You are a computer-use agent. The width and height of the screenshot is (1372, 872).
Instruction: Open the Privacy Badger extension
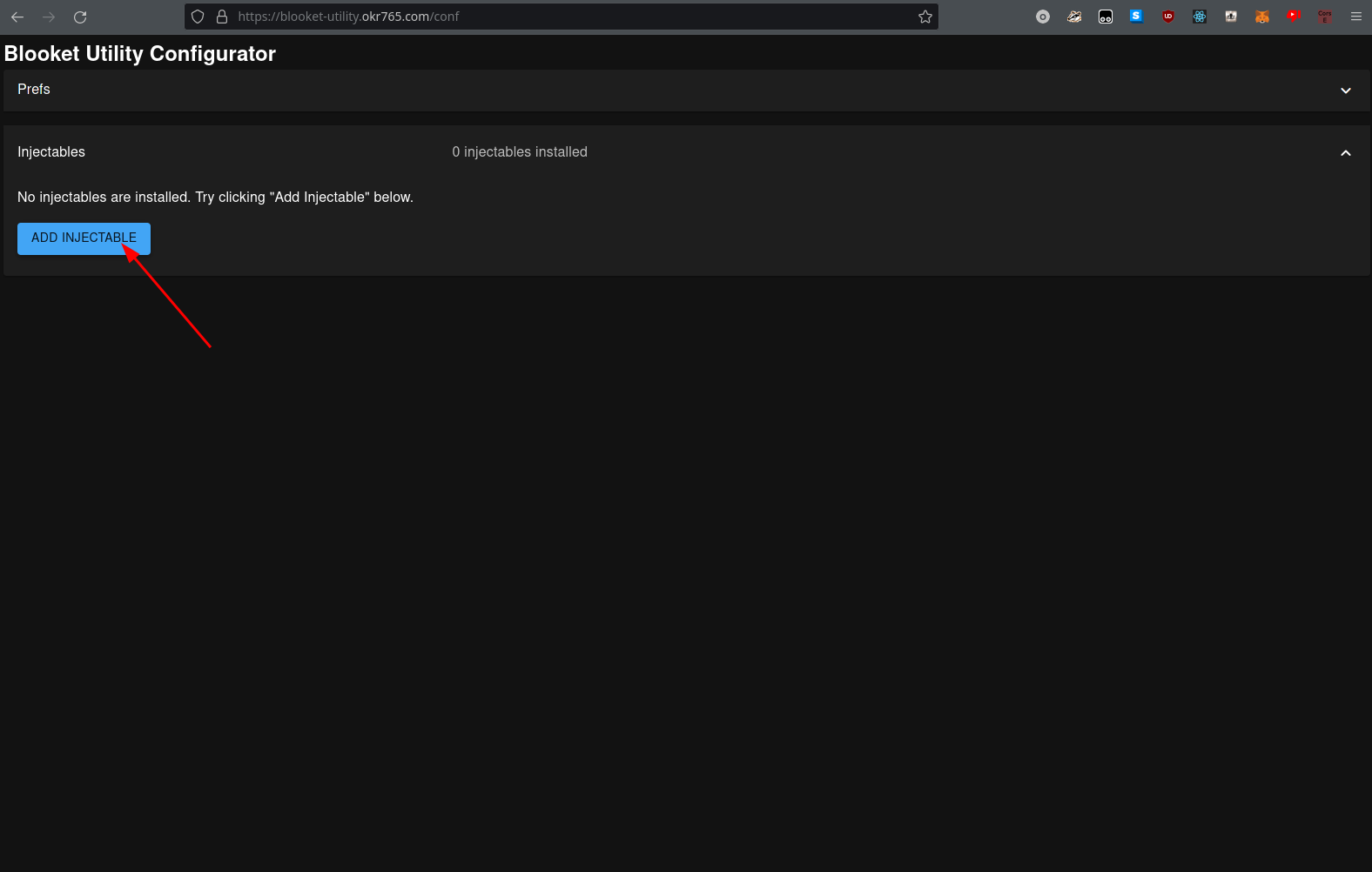(1074, 17)
